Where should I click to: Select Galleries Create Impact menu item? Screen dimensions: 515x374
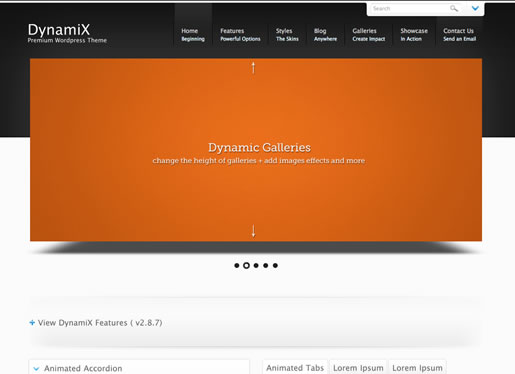[x=369, y=35]
